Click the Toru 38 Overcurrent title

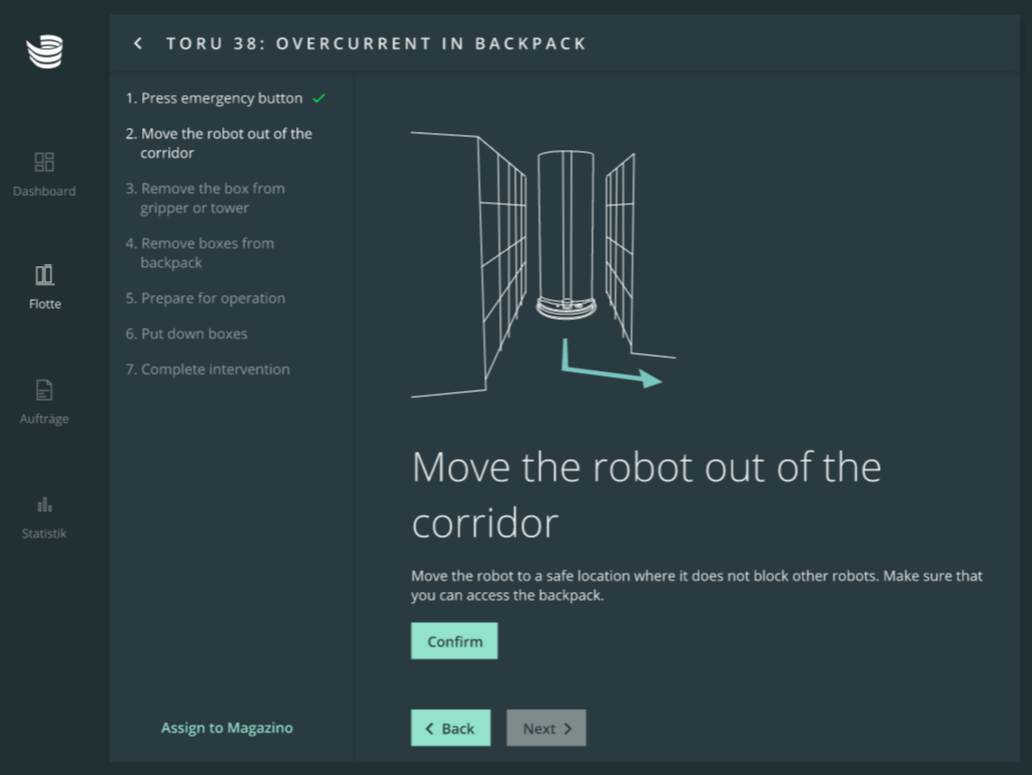pos(376,43)
